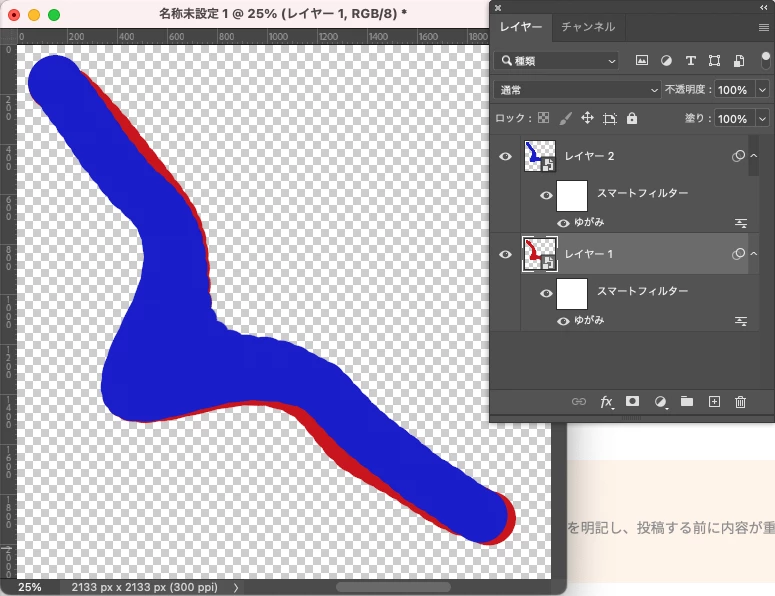This screenshot has height=596, width=775.
Task: Open status bar info arrow menu
Action: click(x=236, y=587)
